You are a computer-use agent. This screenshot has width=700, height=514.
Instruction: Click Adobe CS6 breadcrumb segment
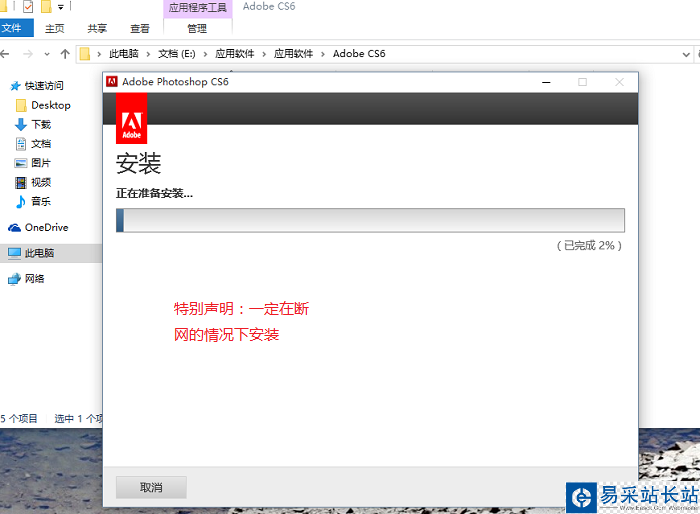[x=359, y=54]
